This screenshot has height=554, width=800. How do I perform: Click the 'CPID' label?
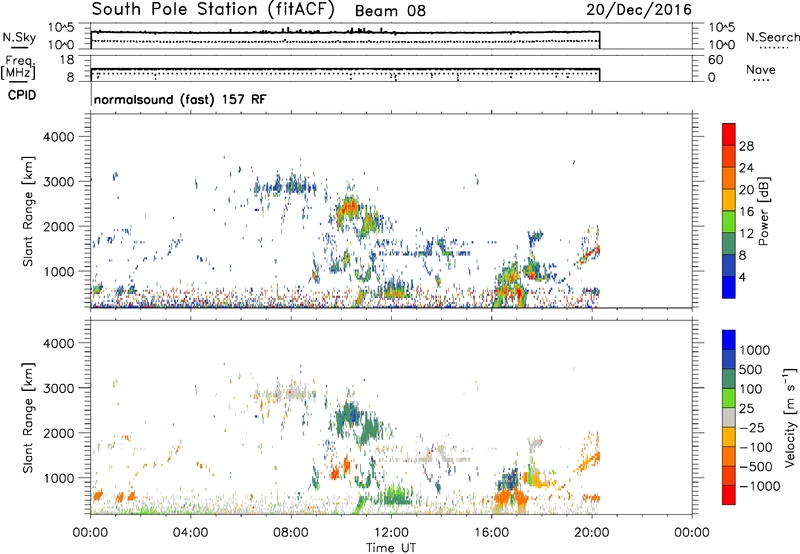pyautogui.click(x=22, y=95)
